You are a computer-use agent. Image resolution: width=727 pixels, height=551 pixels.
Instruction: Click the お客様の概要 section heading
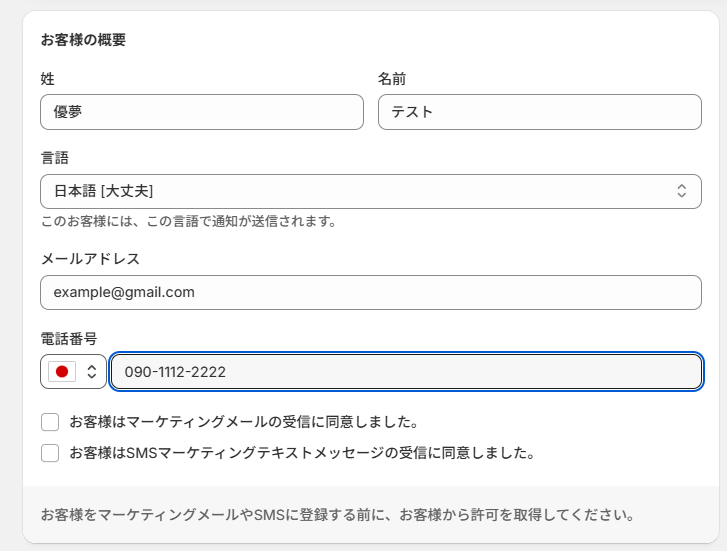82,40
